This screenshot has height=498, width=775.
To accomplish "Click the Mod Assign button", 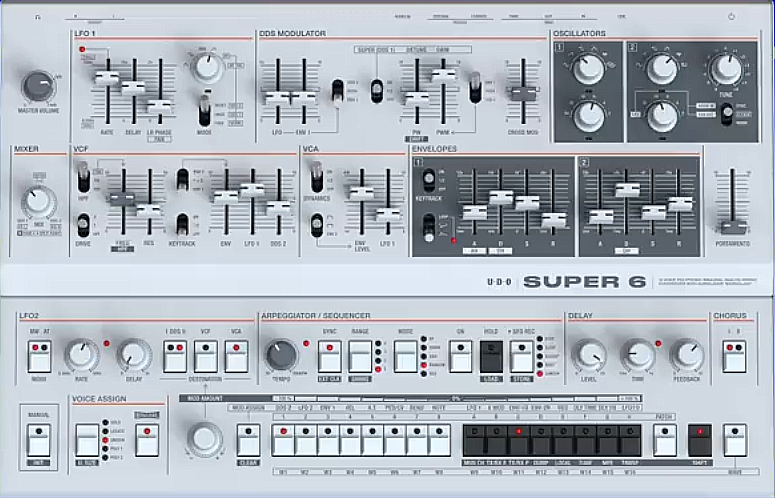I will pos(248,440).
